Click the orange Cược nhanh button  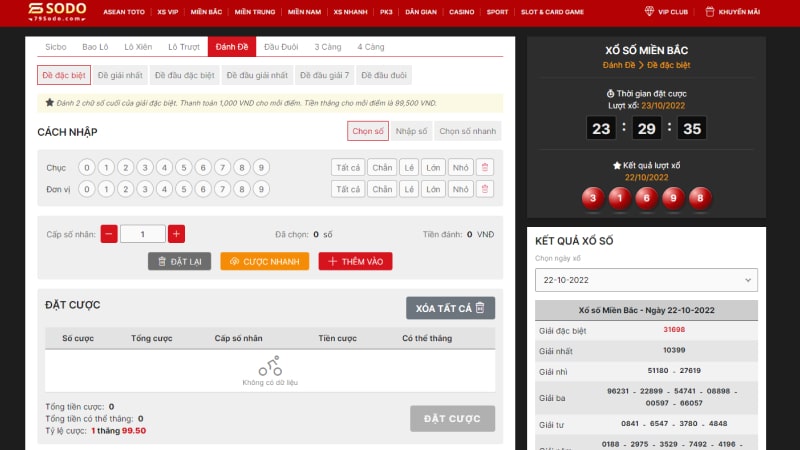coord(264,261)
